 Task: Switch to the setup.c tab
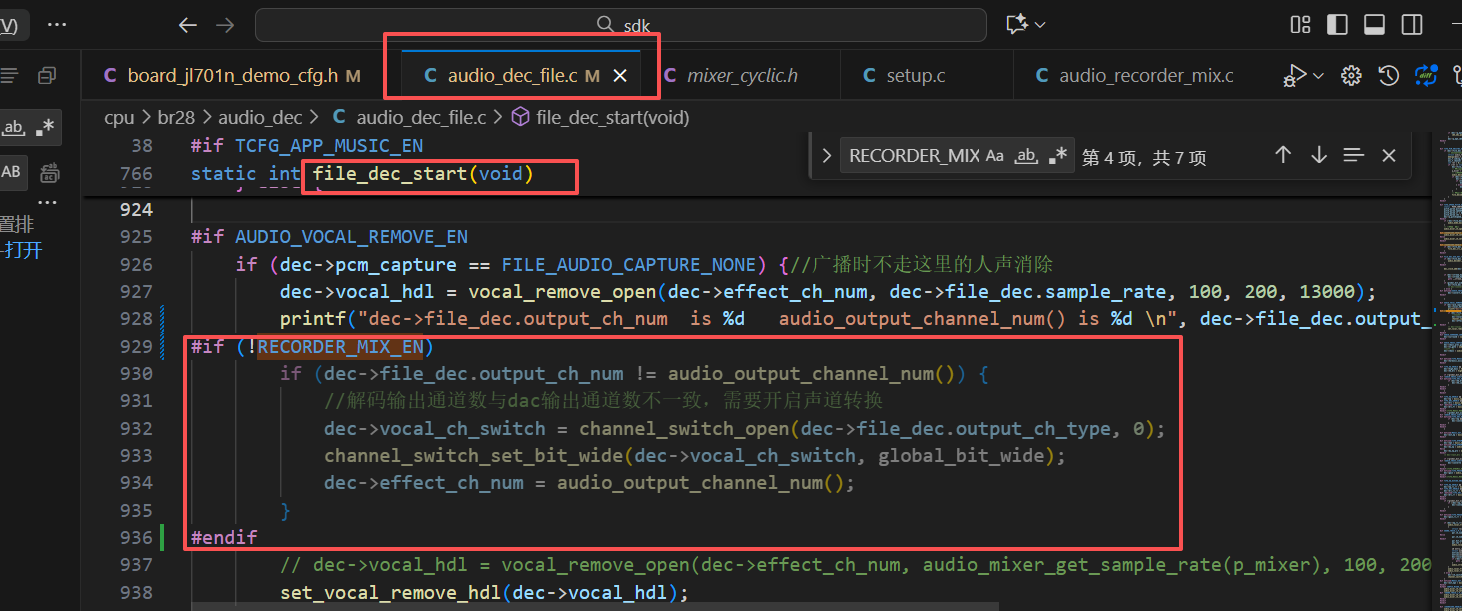click(916, 76)
